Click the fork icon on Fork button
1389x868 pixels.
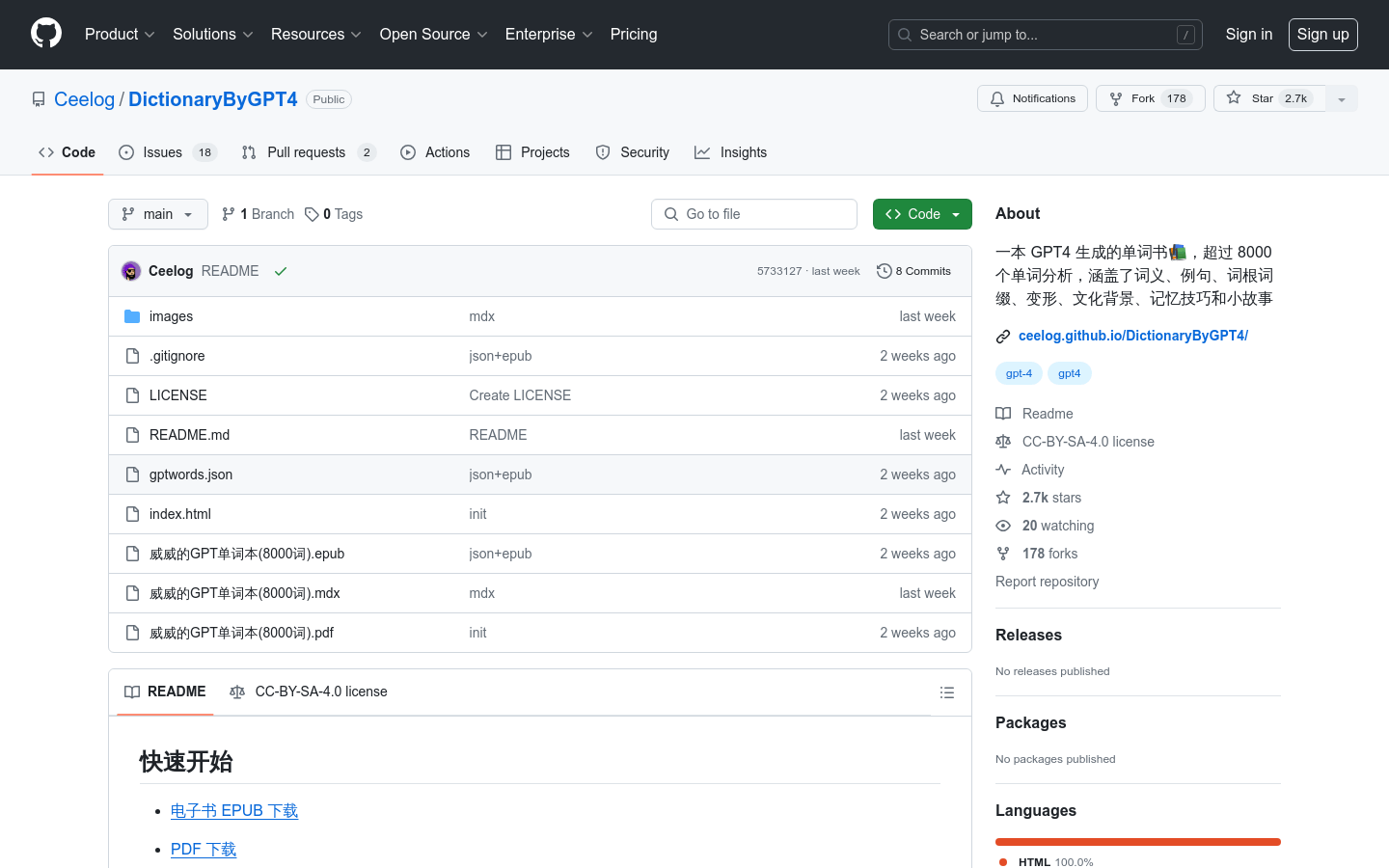1116,98
